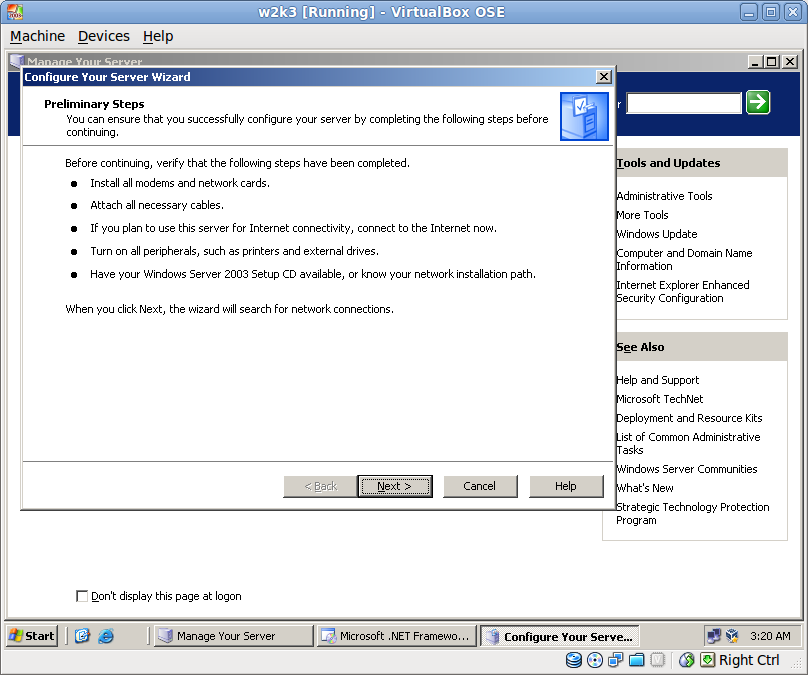Focus the search field in Manage Your Server
808x675 pixels.
tap(684, 103)
